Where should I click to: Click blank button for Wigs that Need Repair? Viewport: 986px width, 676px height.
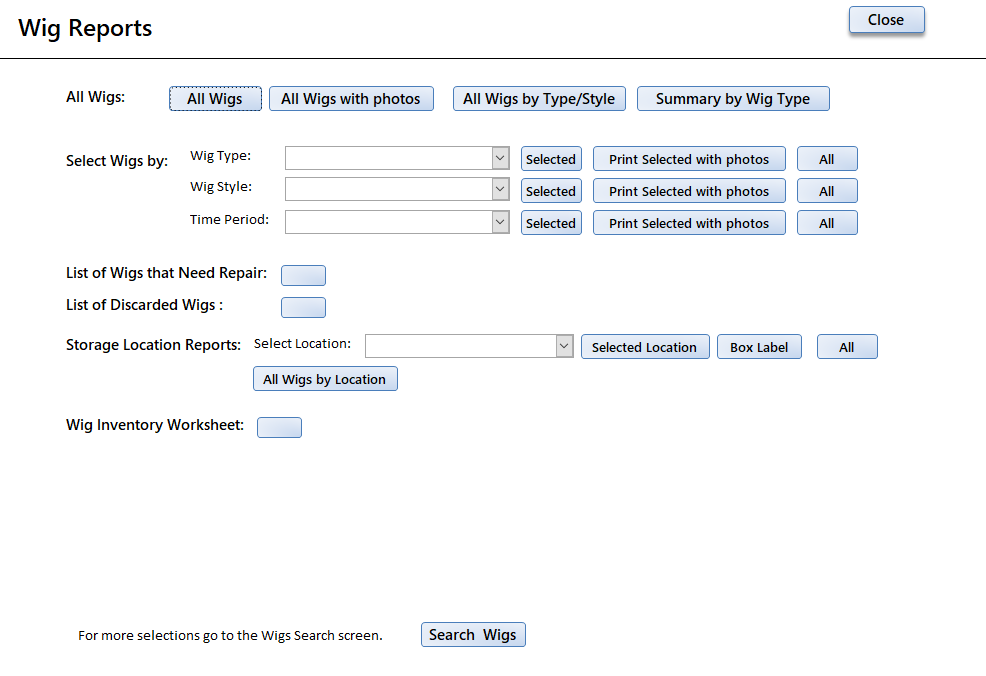[x=303, y=275]
